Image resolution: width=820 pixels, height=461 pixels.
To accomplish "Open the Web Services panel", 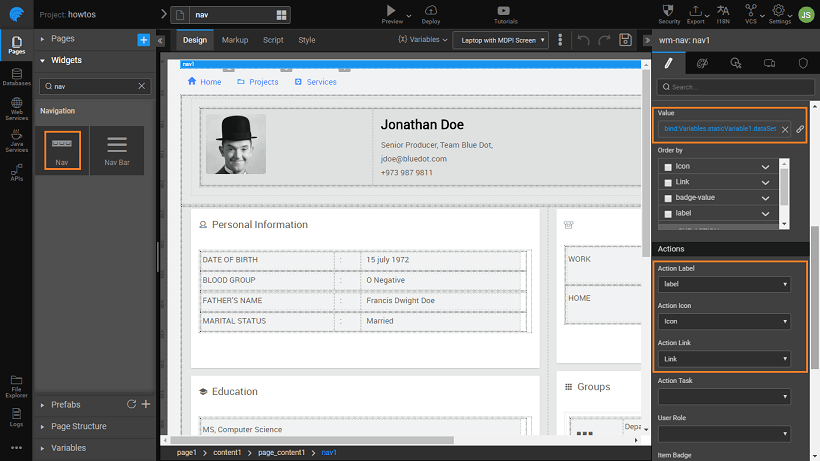I will 16,109.
